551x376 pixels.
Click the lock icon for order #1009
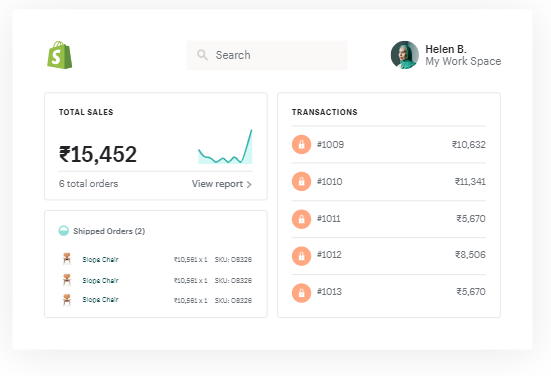coord(302,144)
